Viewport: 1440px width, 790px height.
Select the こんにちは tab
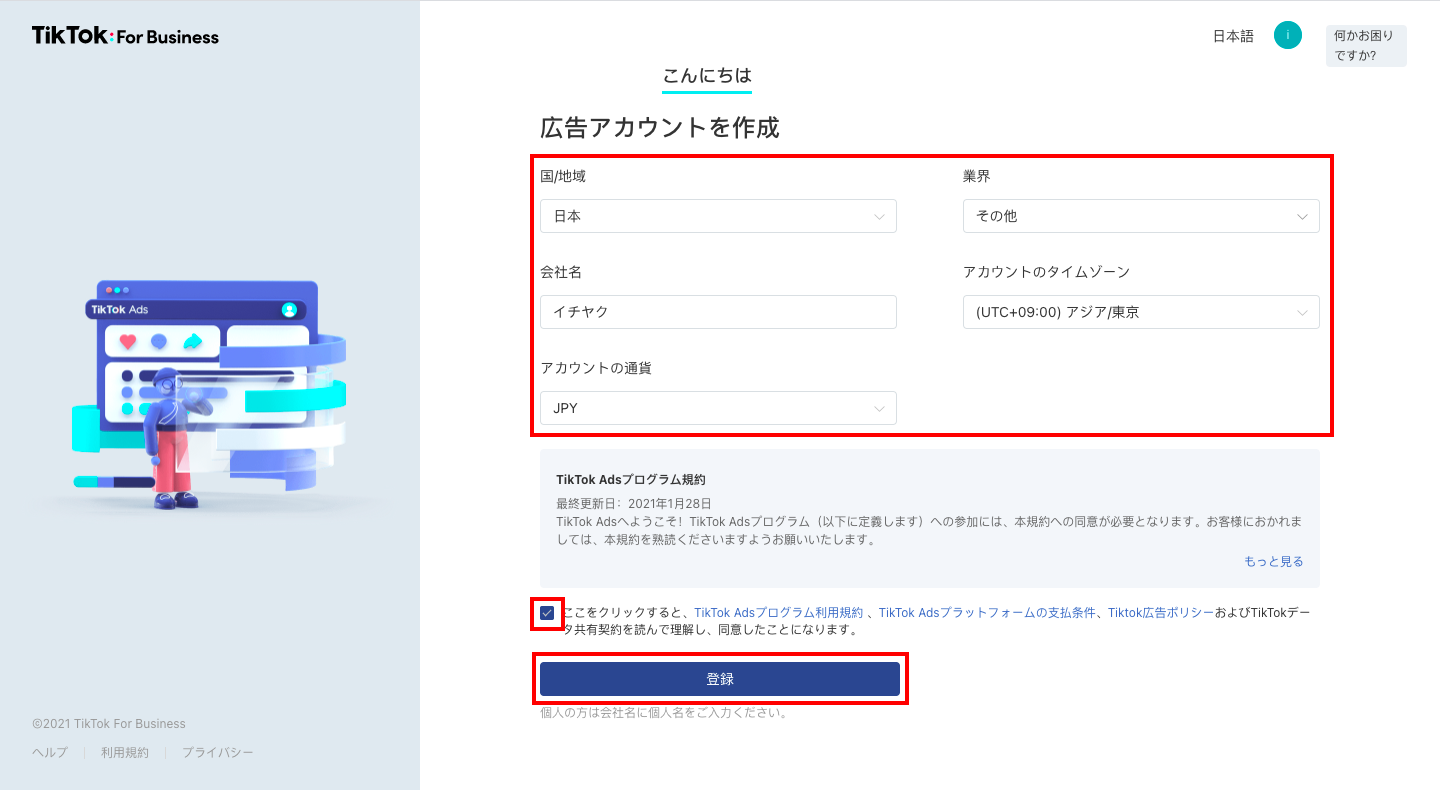pos(707,76)
